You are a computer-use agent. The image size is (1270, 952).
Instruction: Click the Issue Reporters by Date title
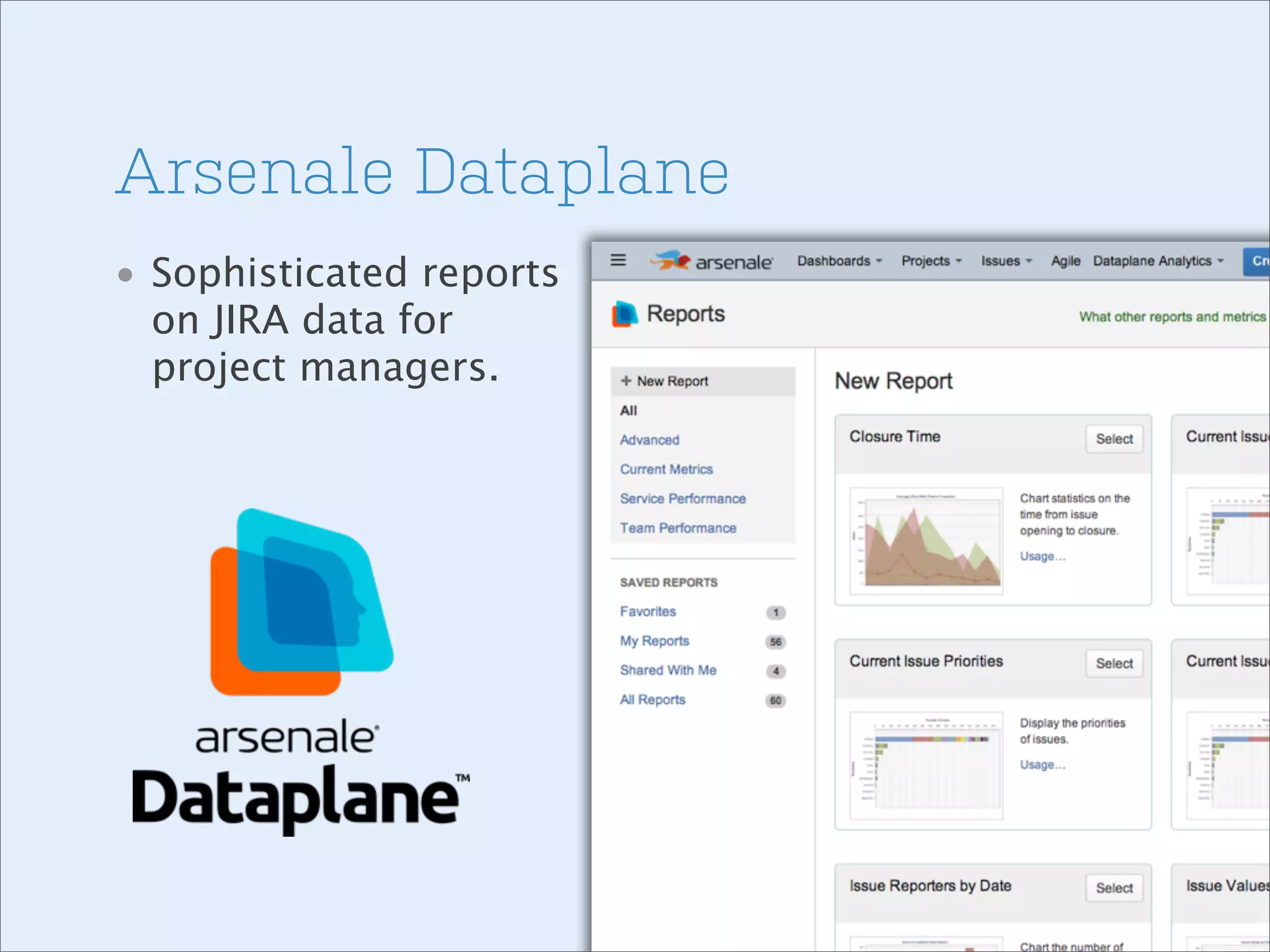(x=930, y=886)
